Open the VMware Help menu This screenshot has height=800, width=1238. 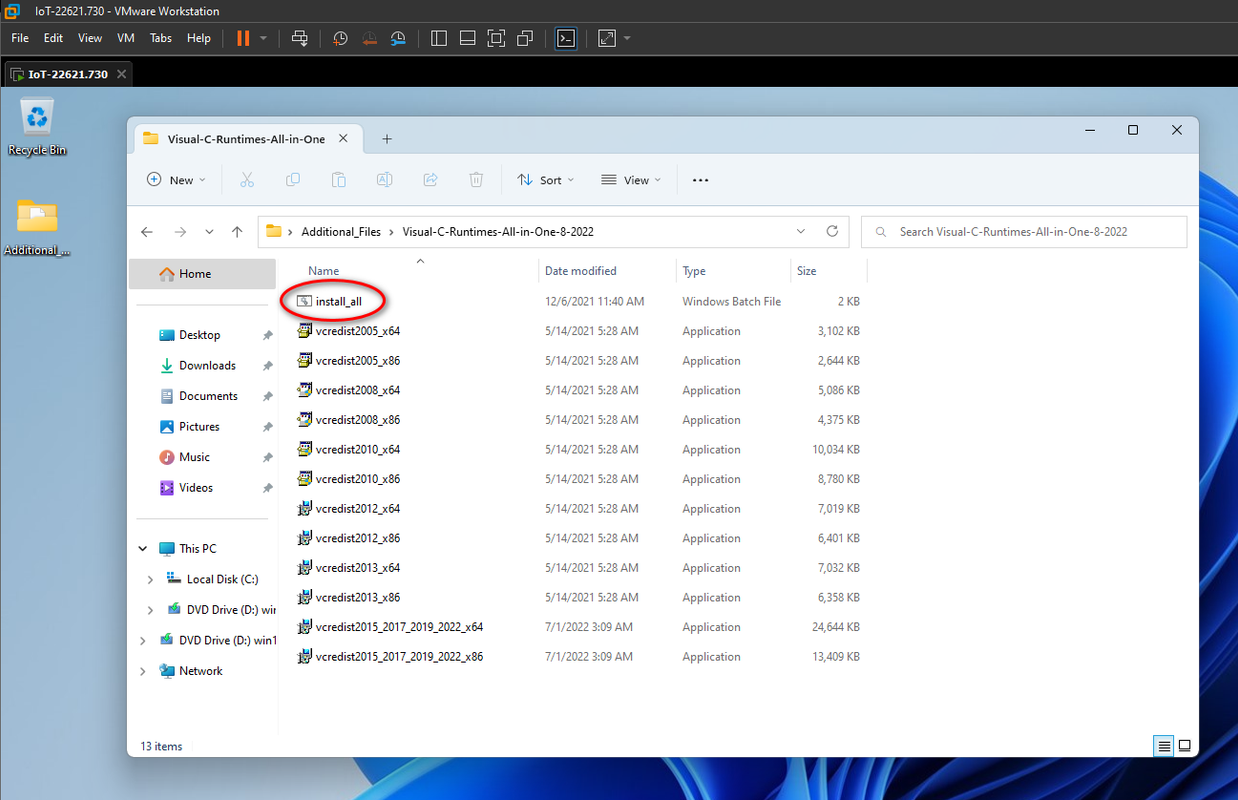pos(199,38)
